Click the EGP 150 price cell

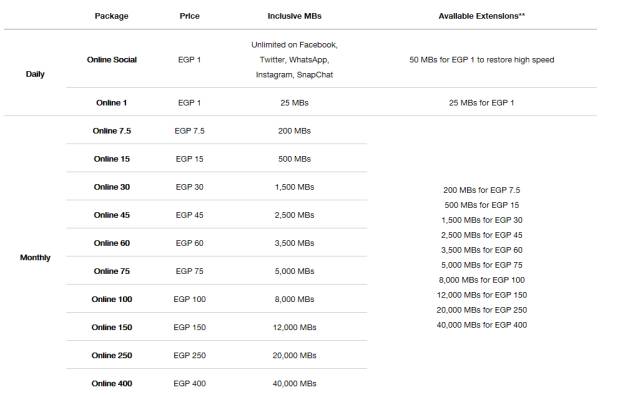189,327
